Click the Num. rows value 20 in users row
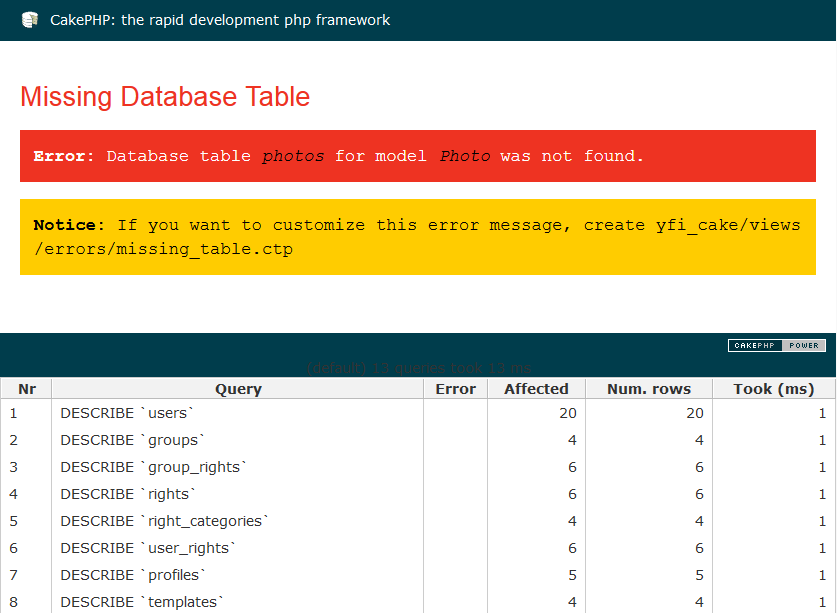Screen dimensions: 837x613 (695, 413)
